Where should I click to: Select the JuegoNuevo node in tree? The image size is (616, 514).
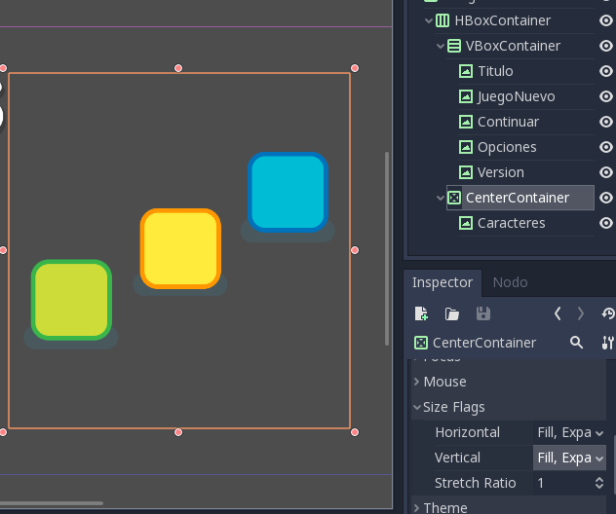coord(516,97)
